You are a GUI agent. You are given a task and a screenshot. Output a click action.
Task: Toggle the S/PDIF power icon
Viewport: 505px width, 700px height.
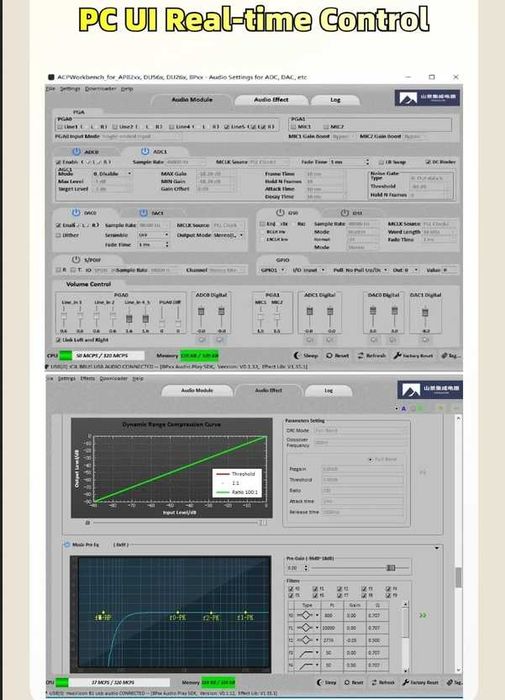pyautogui.click(x=76, y=259)
